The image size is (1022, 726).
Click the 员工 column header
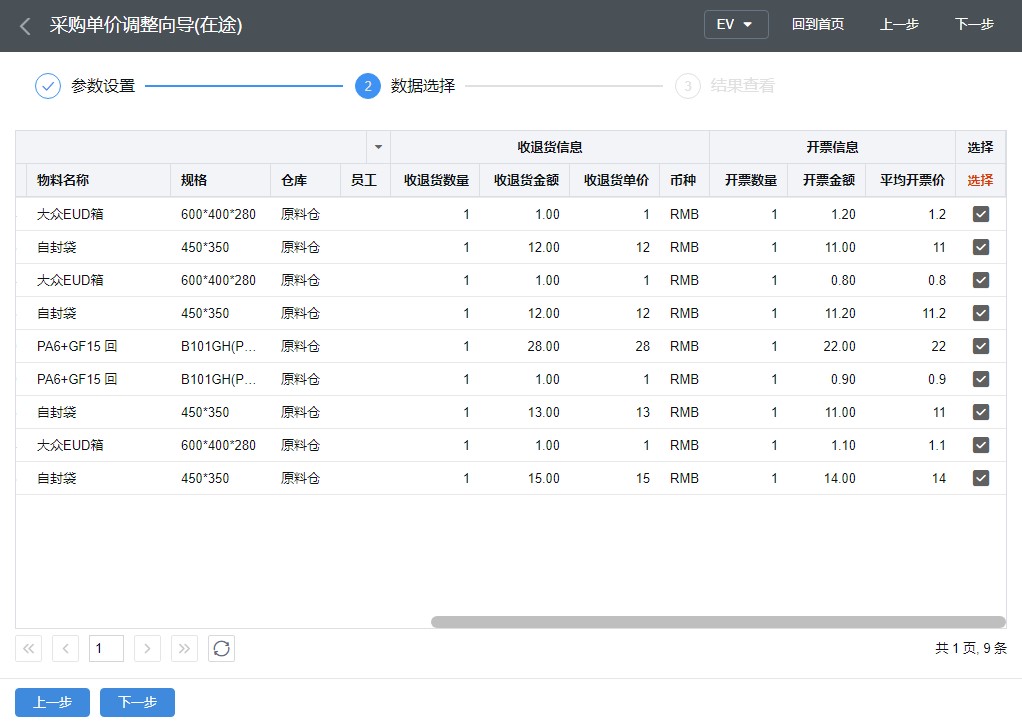coord(366,181)
